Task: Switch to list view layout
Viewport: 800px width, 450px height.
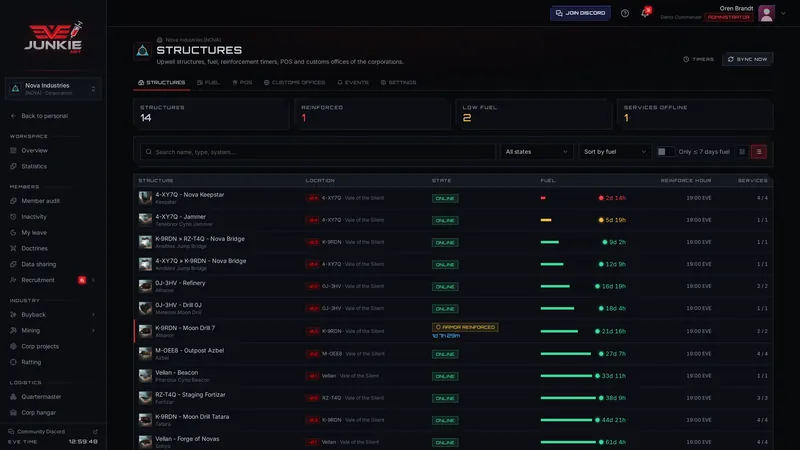Action: 759,152
